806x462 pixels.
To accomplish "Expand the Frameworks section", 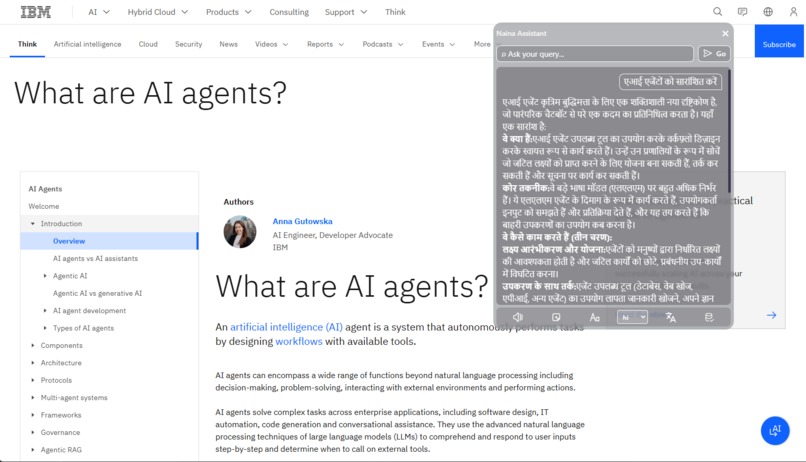I will pyautogui.click(x=32, y=415).
